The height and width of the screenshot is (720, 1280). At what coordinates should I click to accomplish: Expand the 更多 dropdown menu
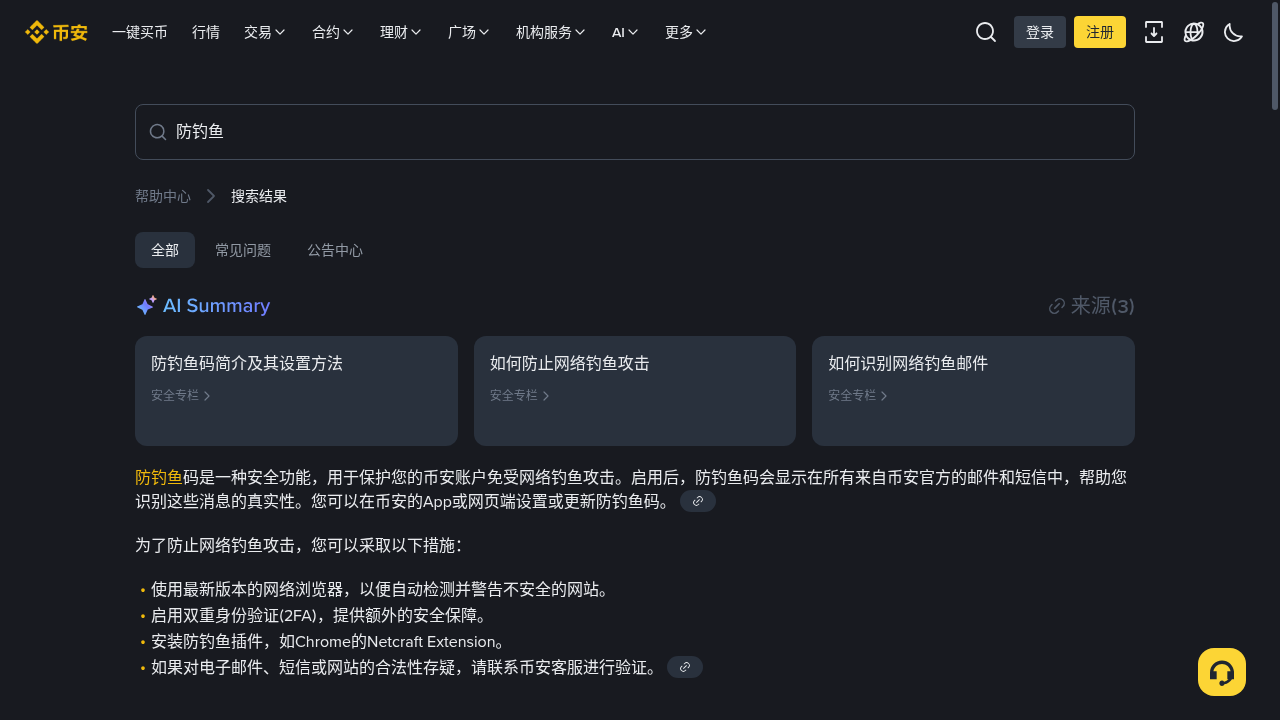[x=686, y=32]
